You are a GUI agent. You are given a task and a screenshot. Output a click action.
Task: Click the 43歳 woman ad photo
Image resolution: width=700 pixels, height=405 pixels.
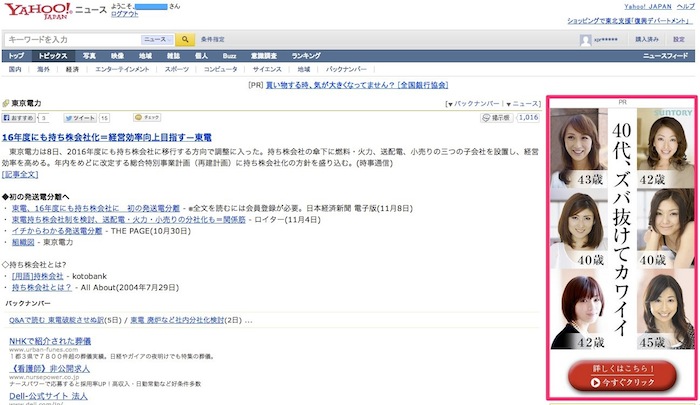tap(579, 148)
